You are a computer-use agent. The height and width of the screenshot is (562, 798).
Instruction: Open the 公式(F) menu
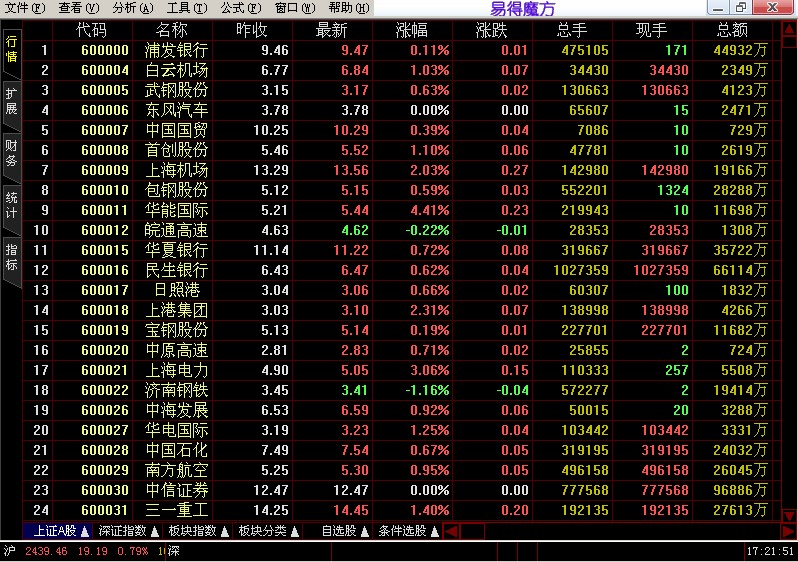coord(241,8)
